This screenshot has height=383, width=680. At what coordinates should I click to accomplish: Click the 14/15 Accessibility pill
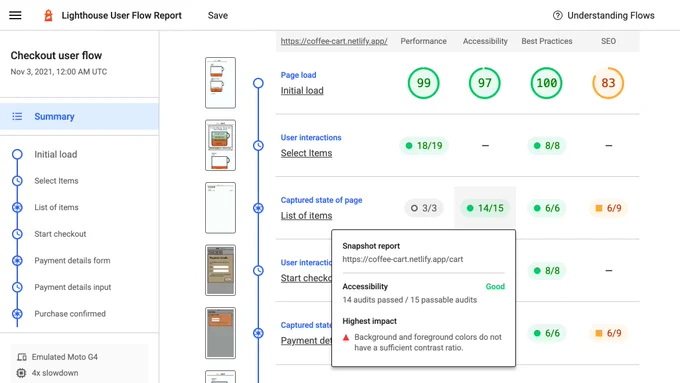(485, 208)
